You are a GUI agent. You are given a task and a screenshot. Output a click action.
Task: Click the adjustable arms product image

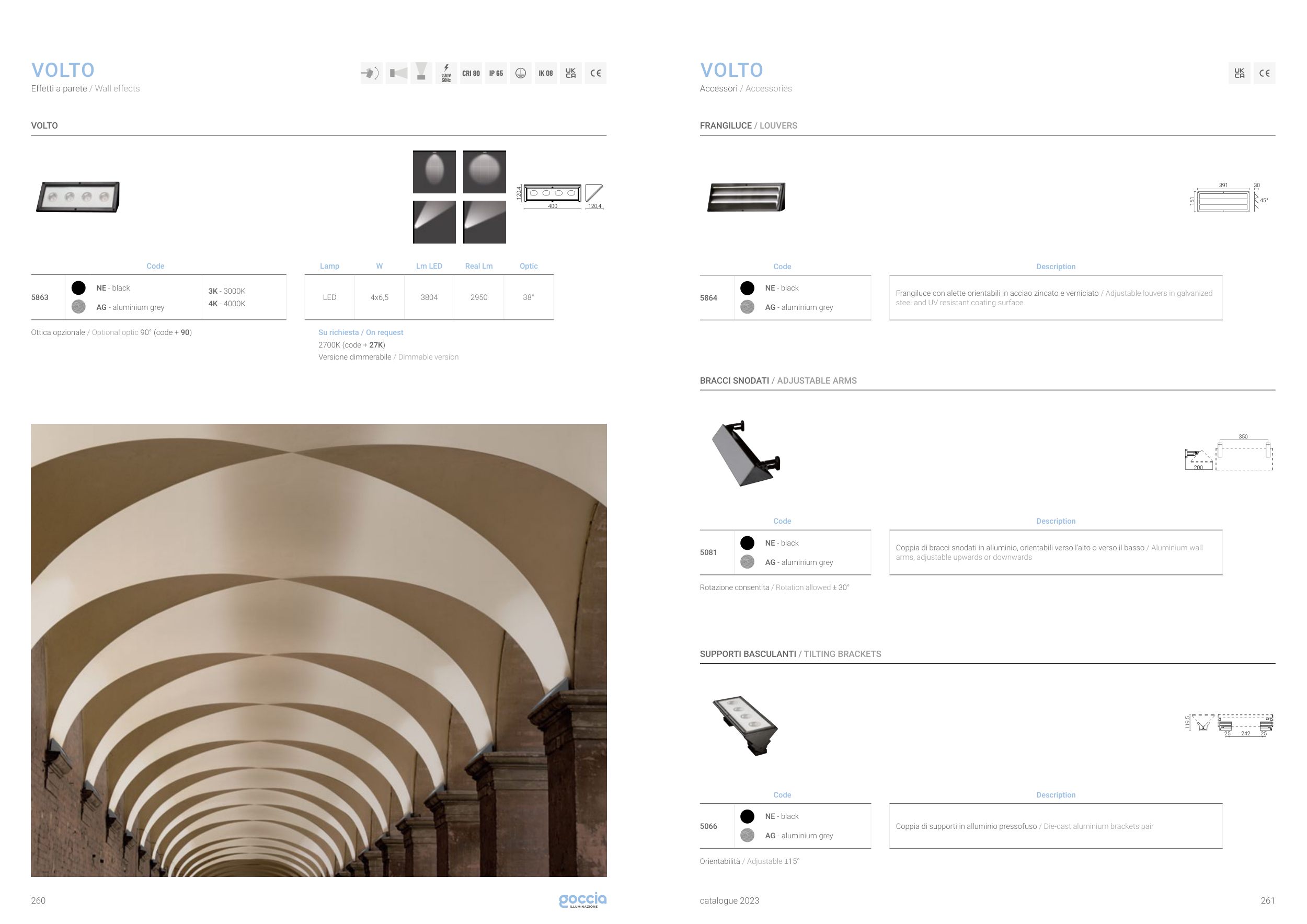pyautogui.click(x=746, y=454)
